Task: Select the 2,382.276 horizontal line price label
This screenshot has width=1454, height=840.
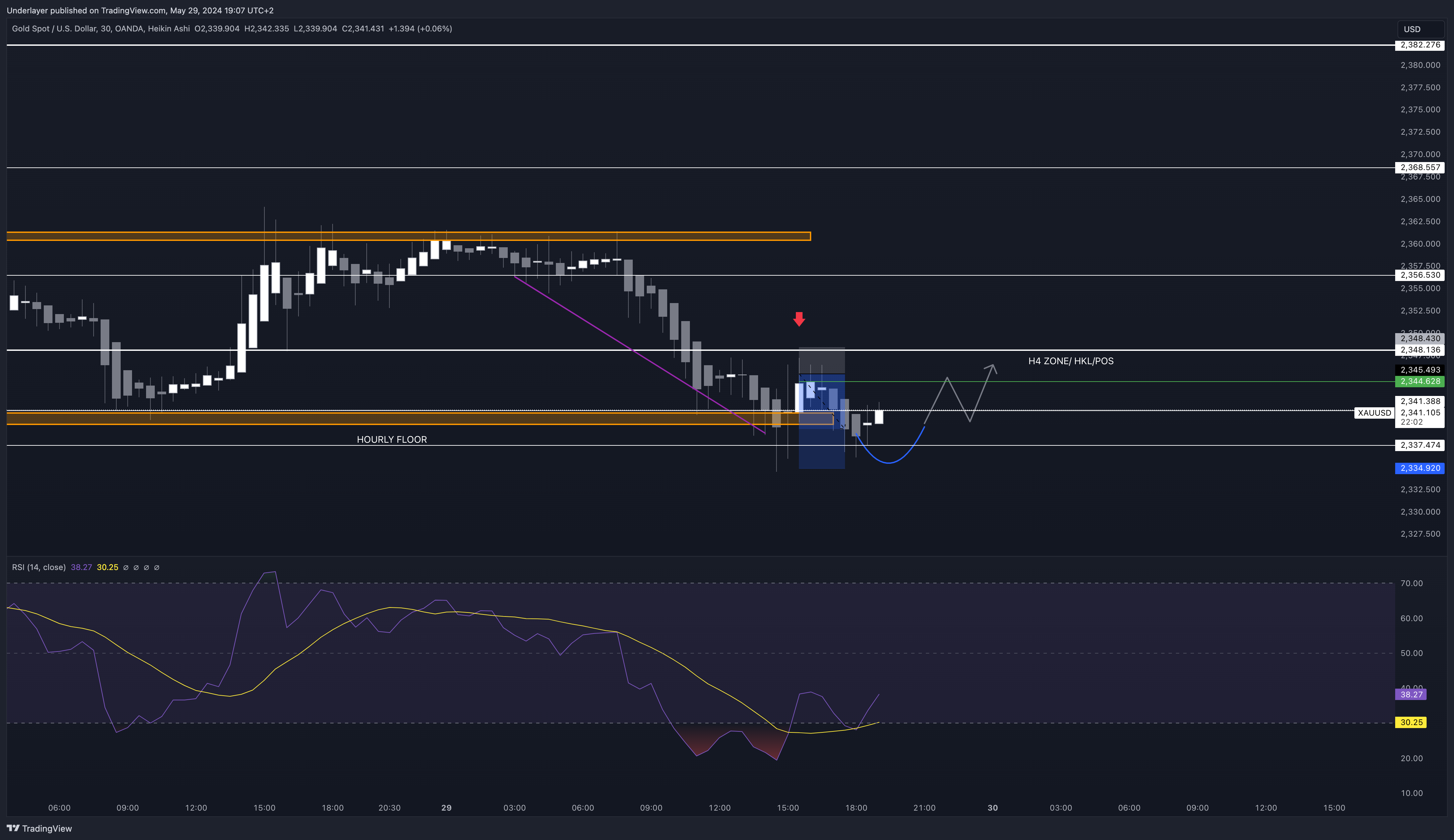Action: click(x=1419, y=45)
